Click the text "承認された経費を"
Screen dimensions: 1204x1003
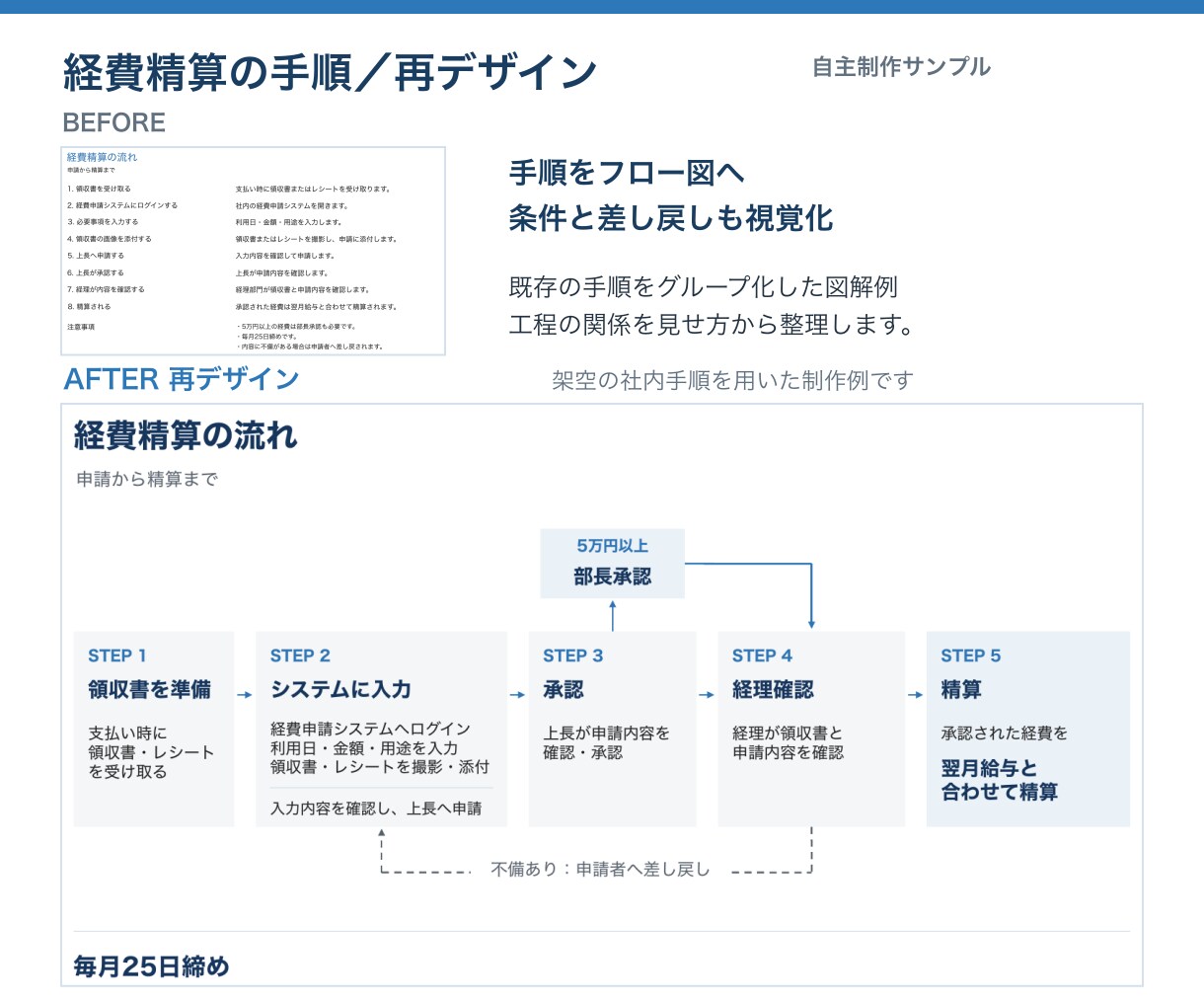(x=1004, y=733)
